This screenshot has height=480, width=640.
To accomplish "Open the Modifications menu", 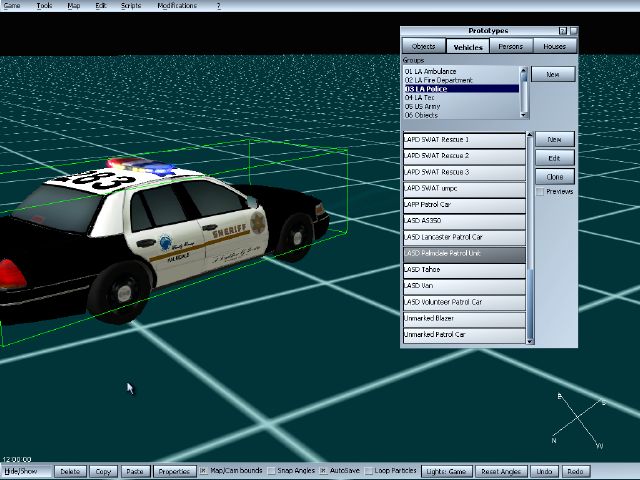I will click(x=177, y=5).
